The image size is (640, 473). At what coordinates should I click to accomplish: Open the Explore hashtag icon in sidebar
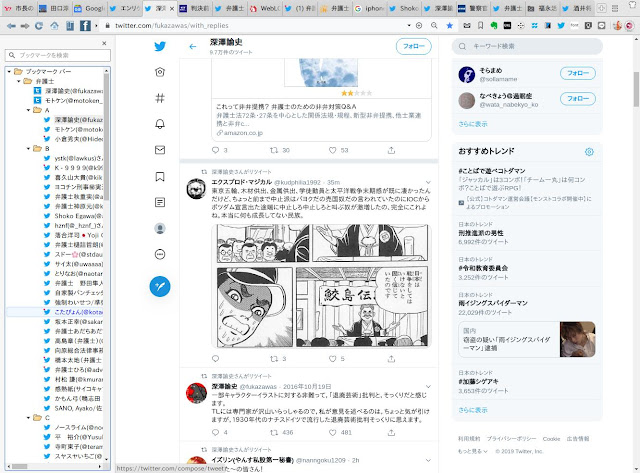click(x=160, y=98)
